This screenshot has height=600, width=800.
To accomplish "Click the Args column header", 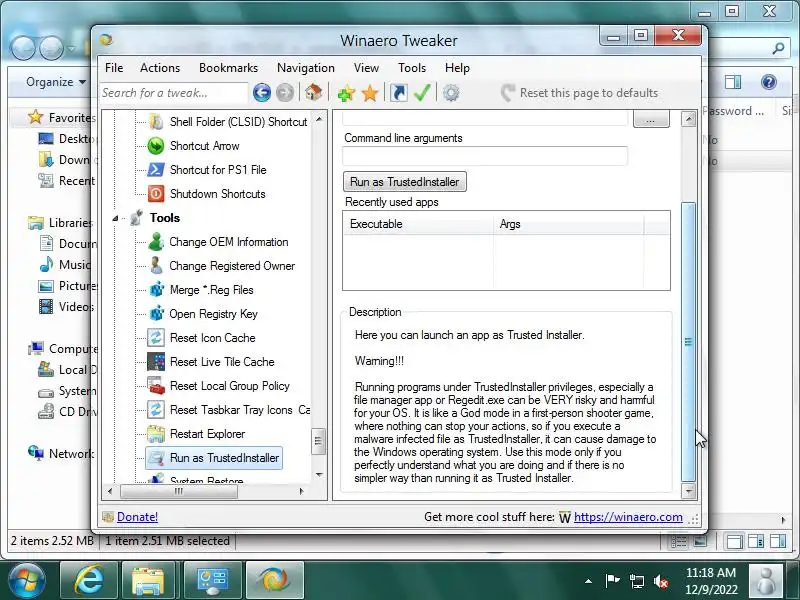I will pos(568,224).
